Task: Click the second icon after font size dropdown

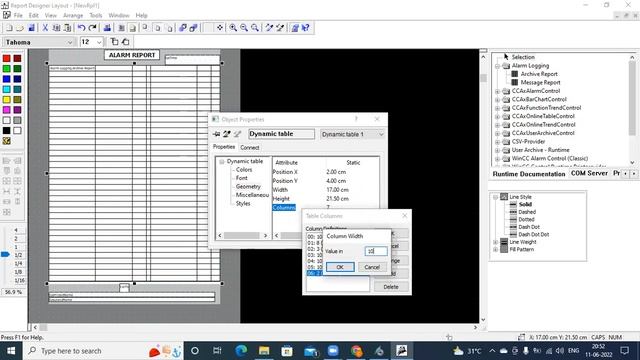Action: tap(126, 42)
